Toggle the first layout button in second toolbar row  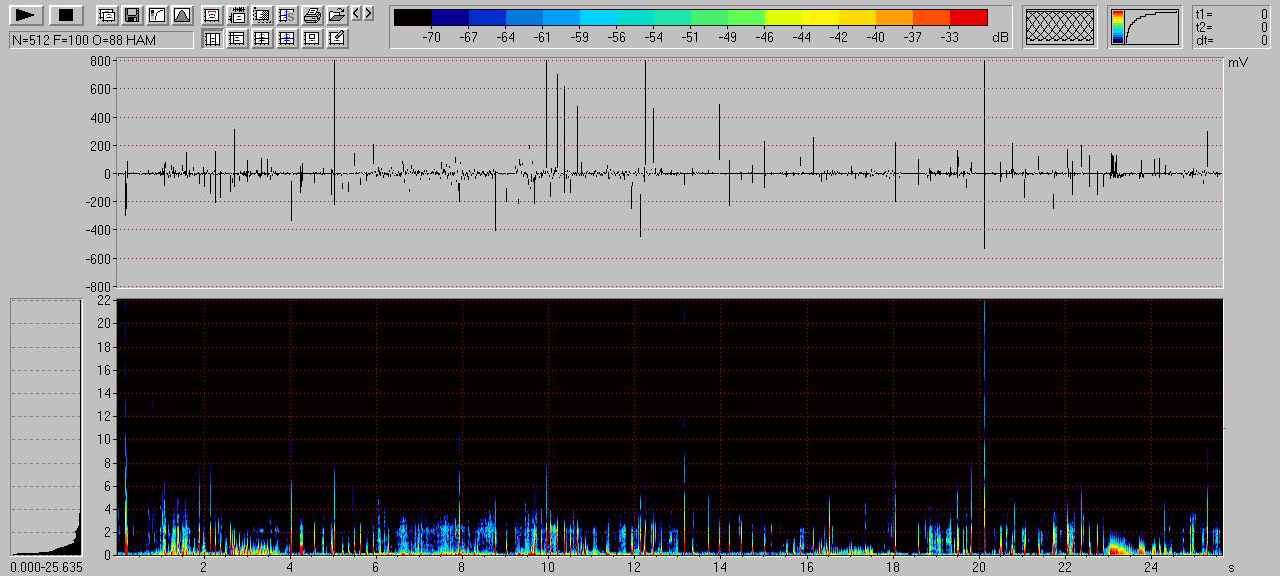212,38
